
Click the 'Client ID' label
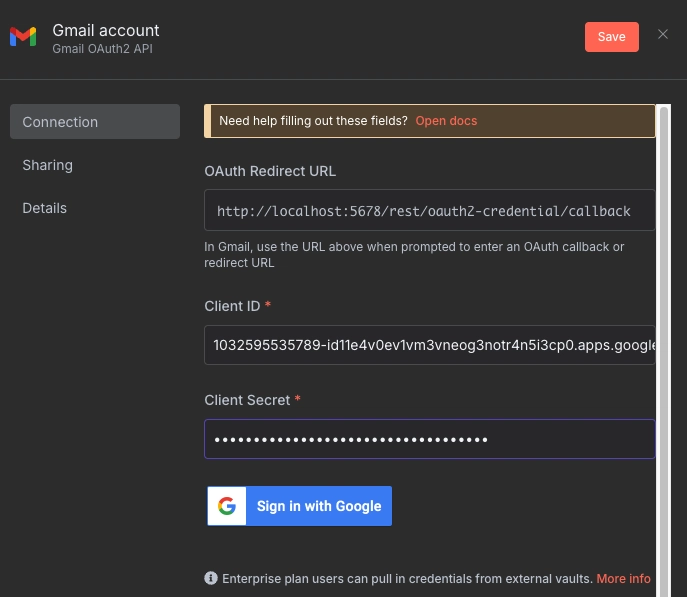click(x=232, y=306)
